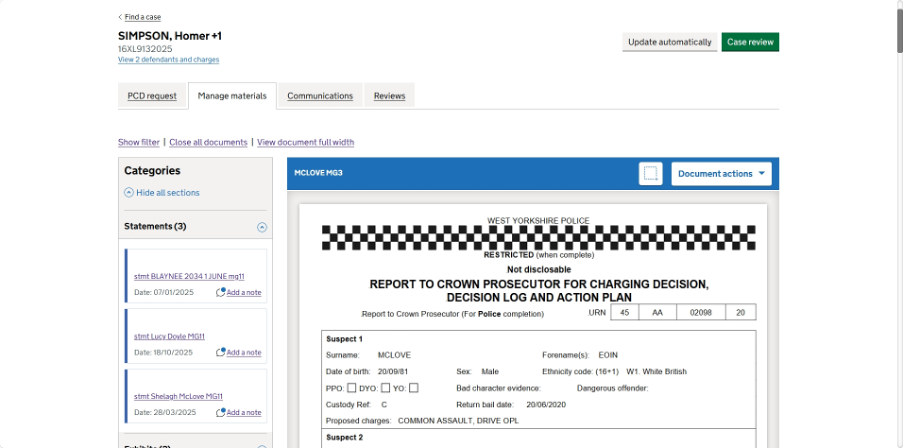Click Close all documents link
The height and width of the screenshot is (448, 904).
tap(208, 142)
